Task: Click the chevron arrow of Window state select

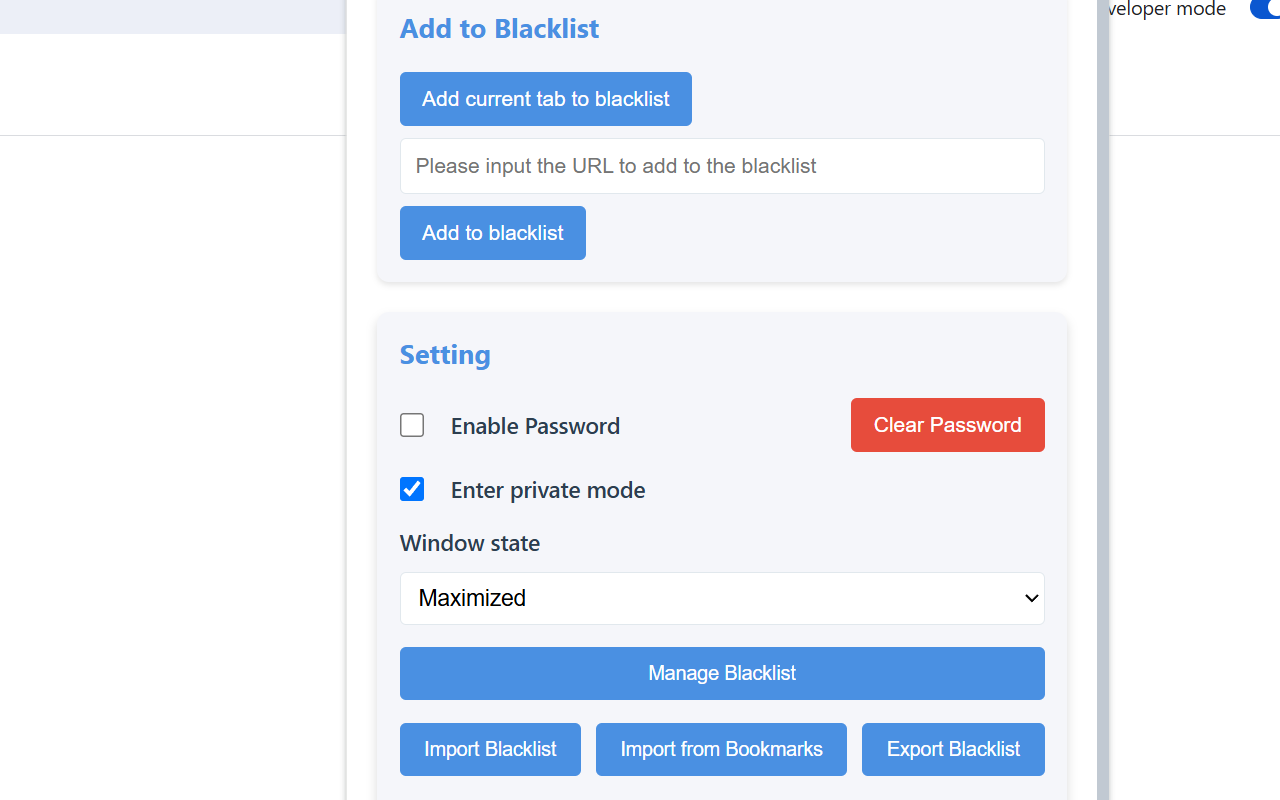Action: (1032, 598)
